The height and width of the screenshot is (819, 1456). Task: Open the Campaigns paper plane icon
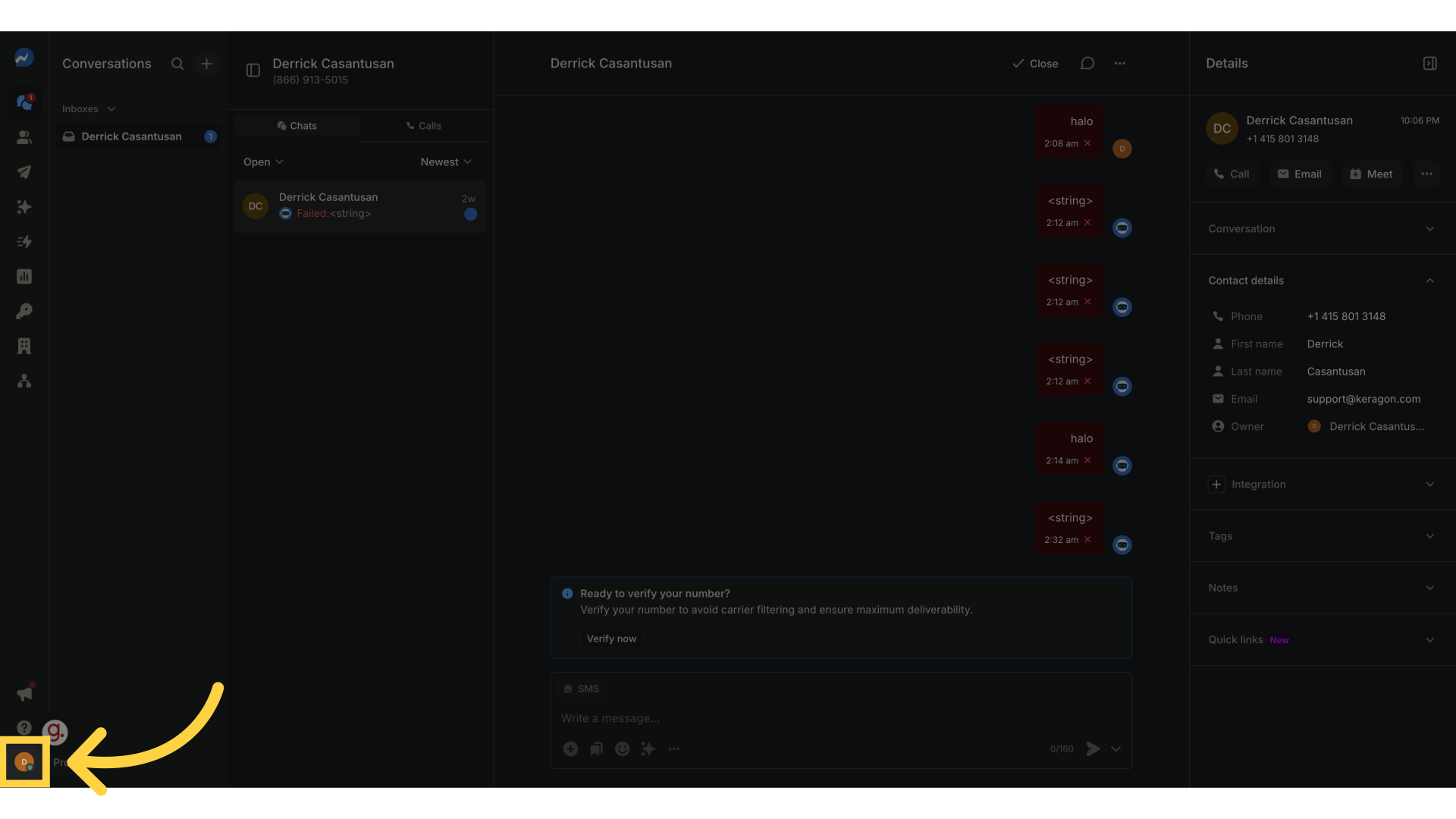[x=24, y=172]
